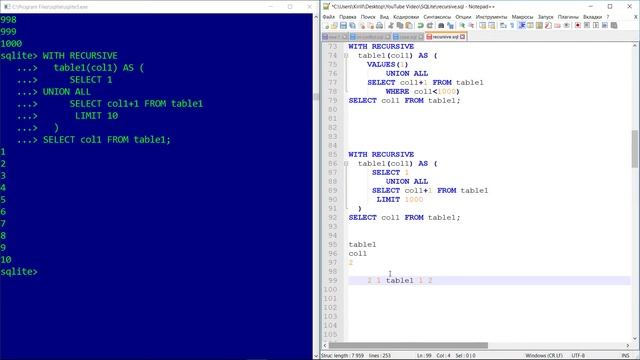Open the Правка menu

(348, 17)
